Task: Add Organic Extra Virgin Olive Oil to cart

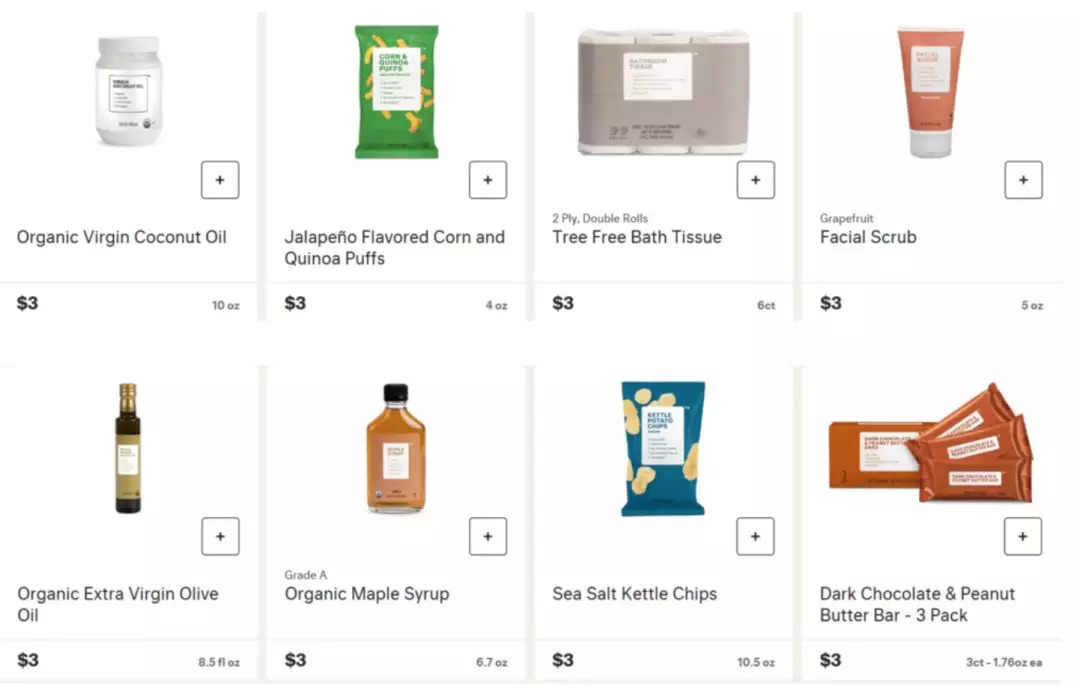Action: click(x=220, y=536)
